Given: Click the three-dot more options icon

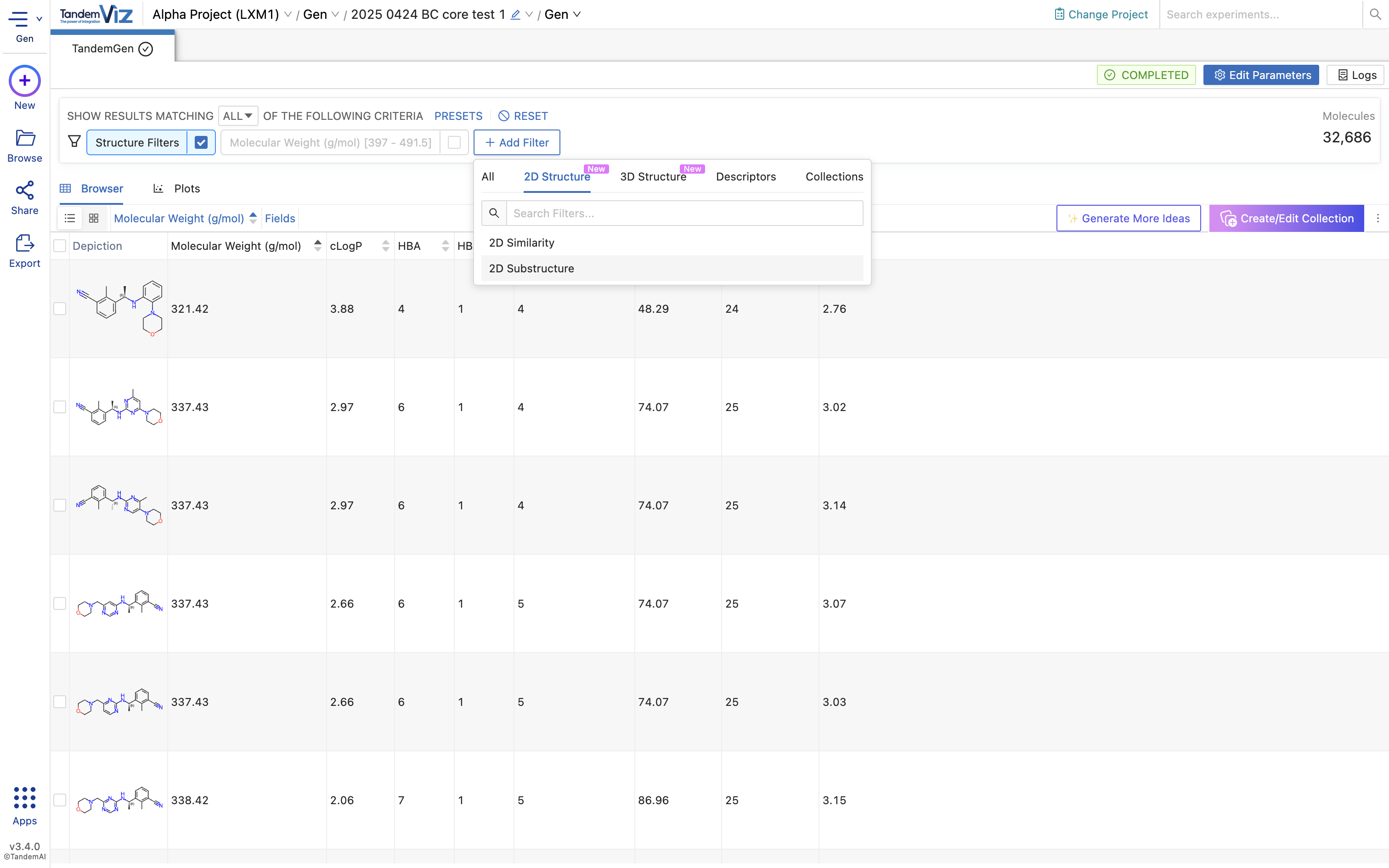Looking at the screenshot, I should [x=1377, y=218].
